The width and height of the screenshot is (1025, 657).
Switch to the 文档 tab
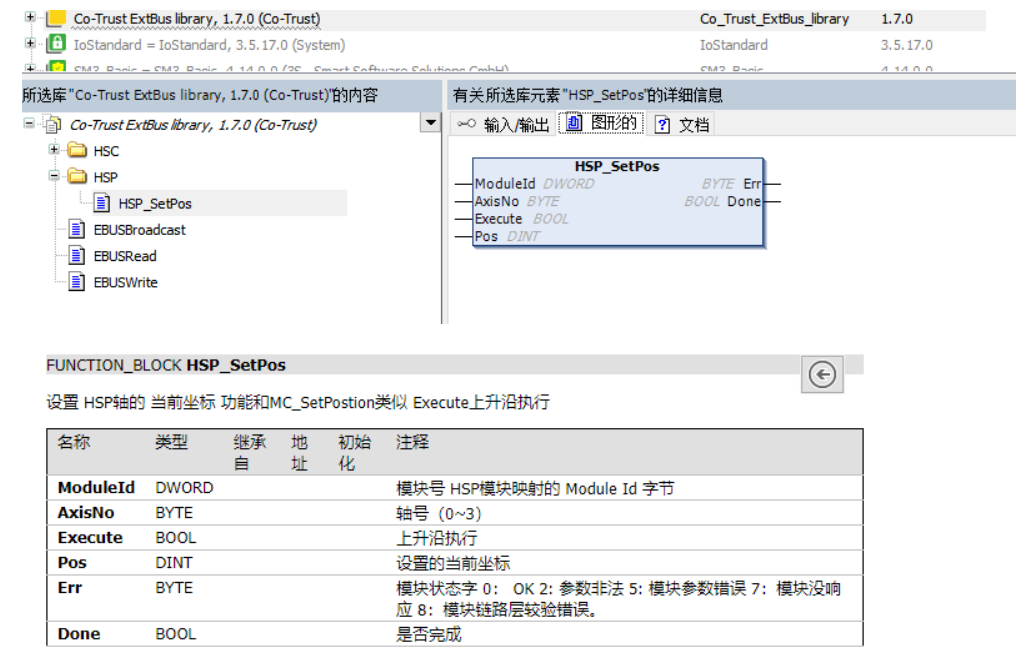pos(682,124)
